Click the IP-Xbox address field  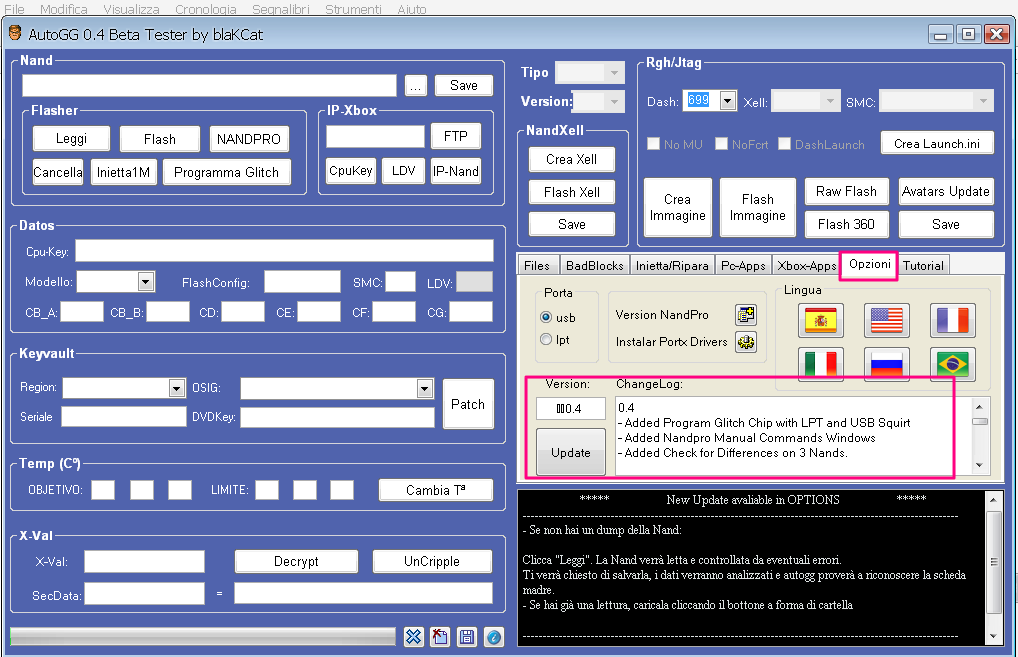375,136
